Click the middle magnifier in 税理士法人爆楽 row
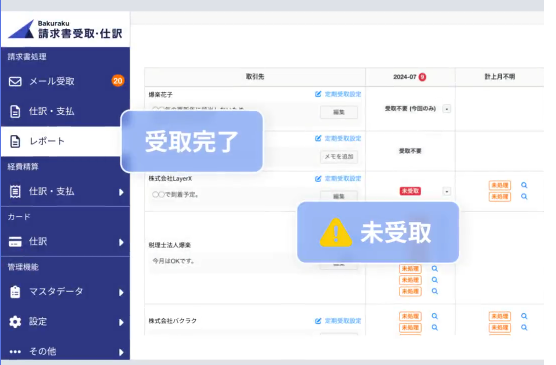This screenshot has height=365, width=556. [435, 280]
